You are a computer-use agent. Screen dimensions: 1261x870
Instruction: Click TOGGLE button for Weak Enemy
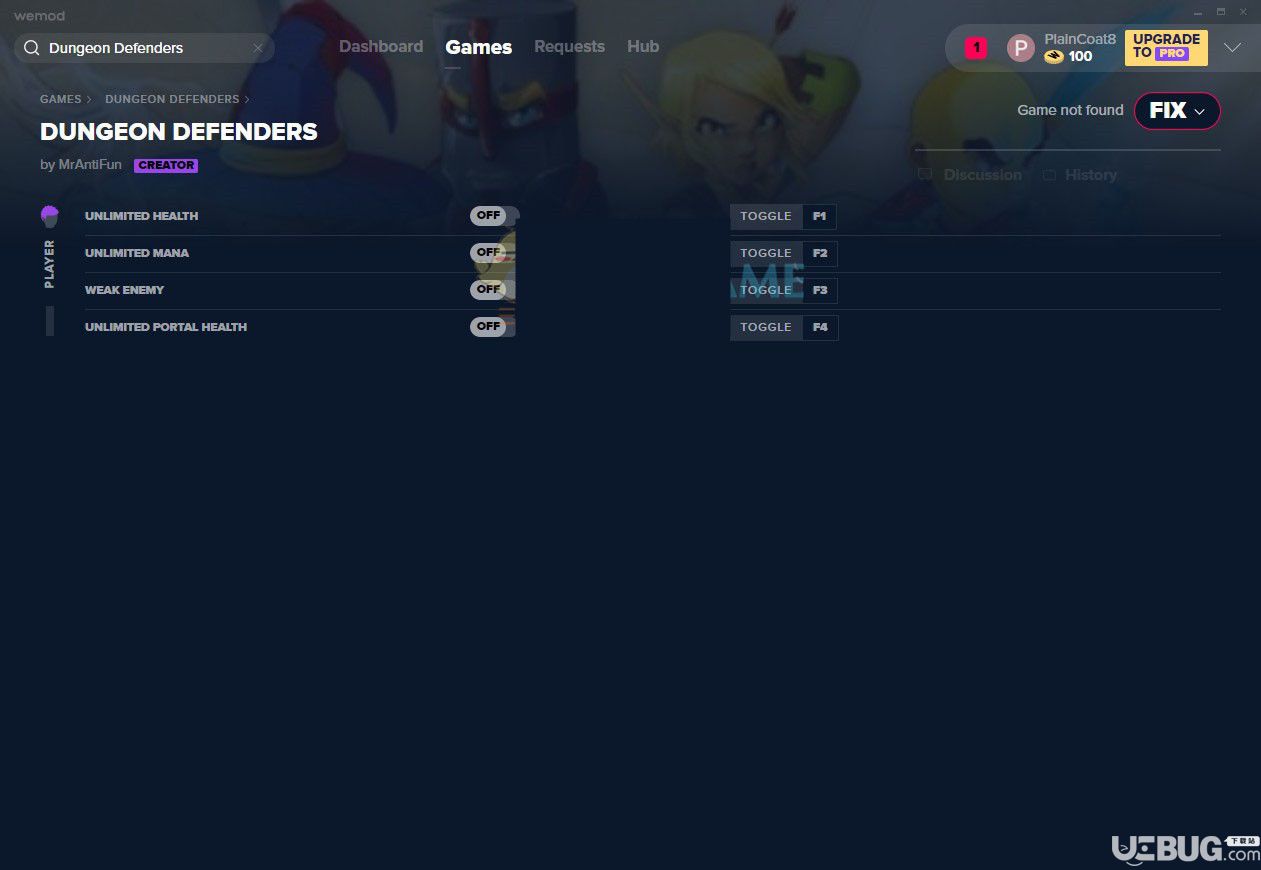click(x=766, y=290)
